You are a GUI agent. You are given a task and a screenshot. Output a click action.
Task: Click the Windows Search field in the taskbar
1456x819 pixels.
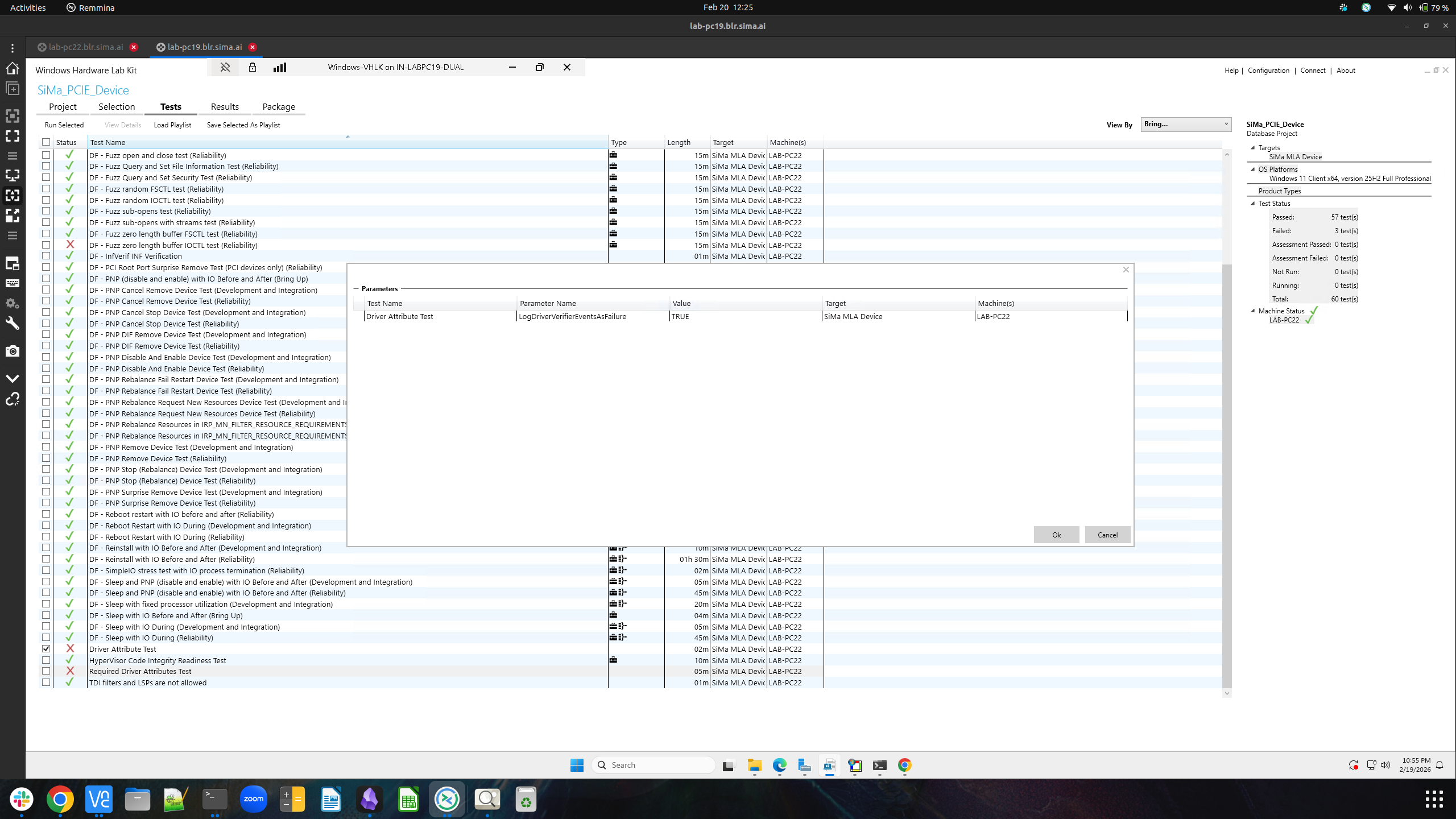click(x=653, y=765)
